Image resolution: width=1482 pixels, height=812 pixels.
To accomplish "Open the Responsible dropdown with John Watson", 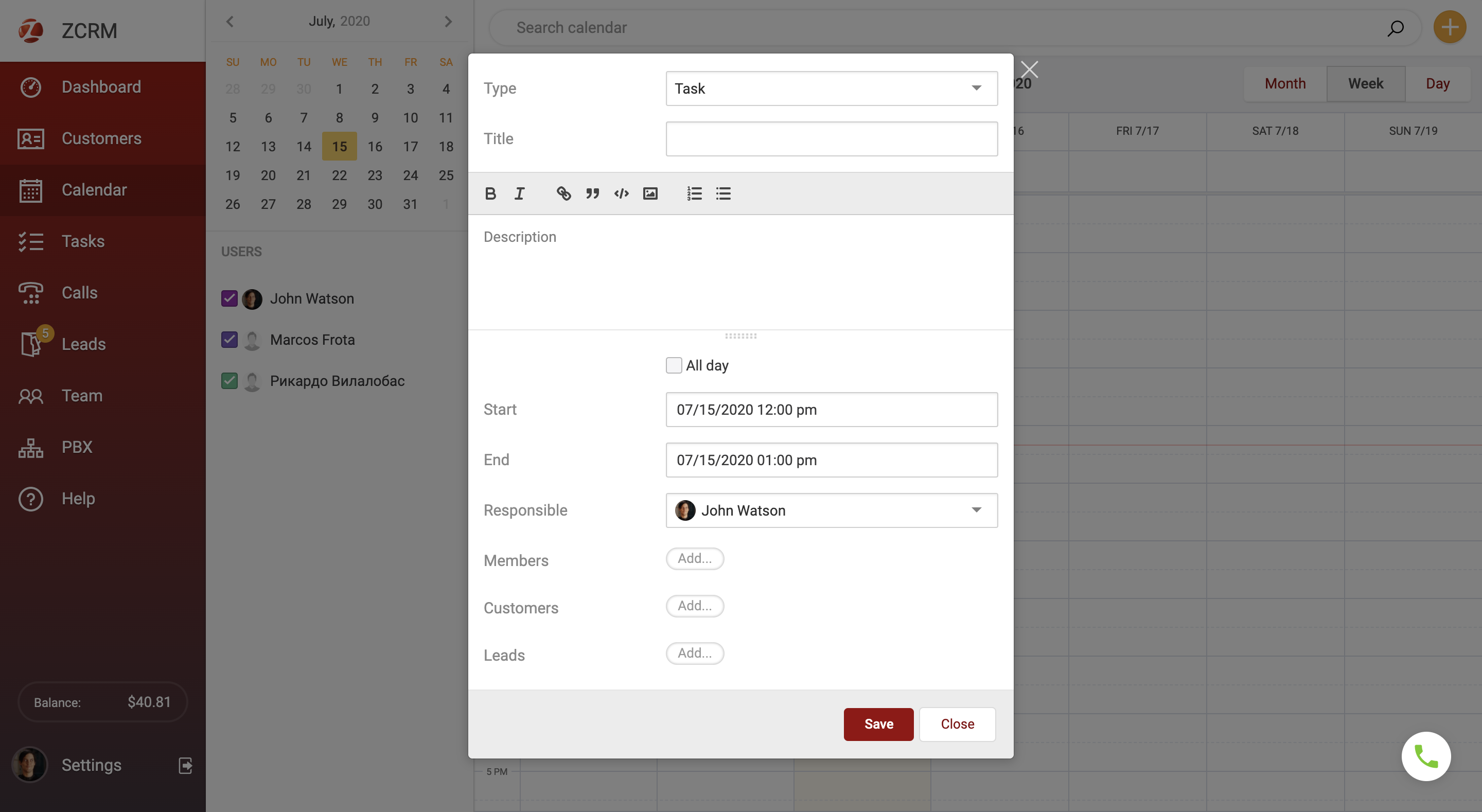I will 832,510.
